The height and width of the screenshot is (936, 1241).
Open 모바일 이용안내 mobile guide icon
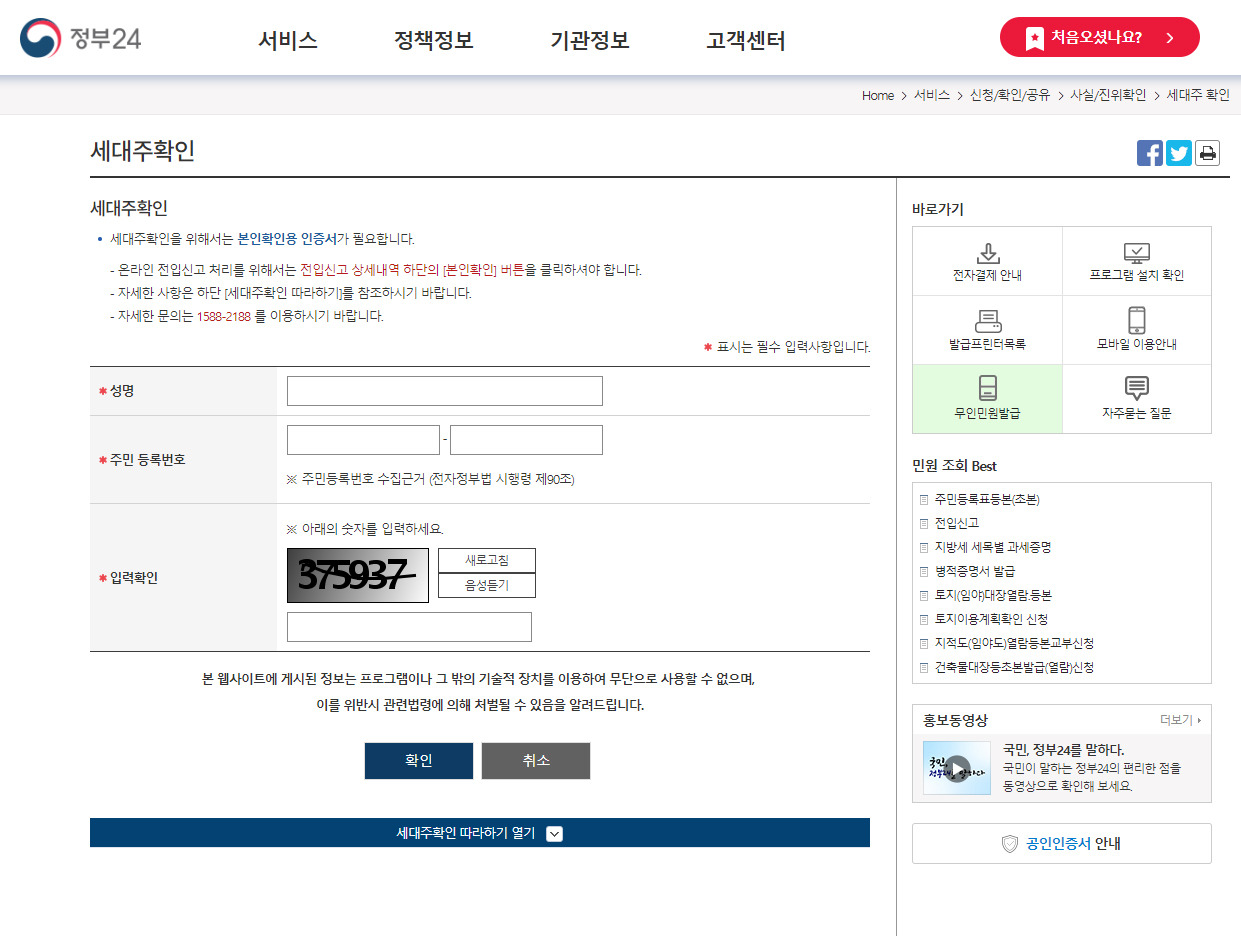[1136, 330]
